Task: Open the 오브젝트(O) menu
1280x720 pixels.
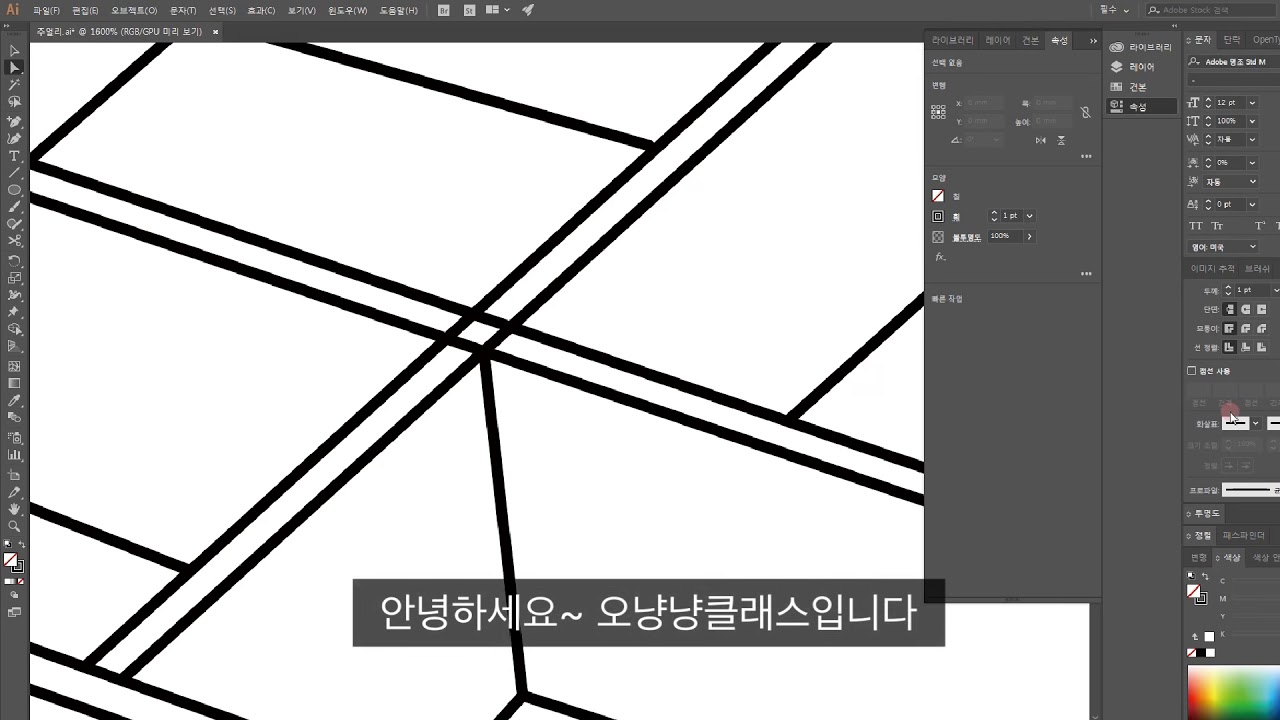Action: 134,10
